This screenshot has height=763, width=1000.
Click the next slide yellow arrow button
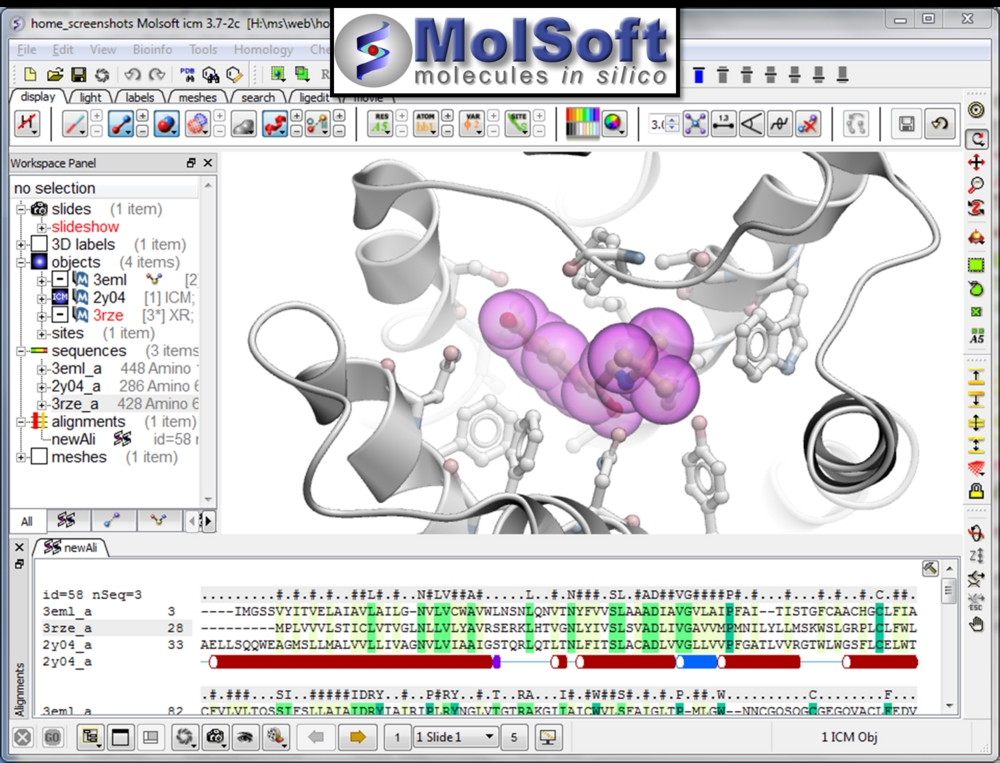click(x=355, y=737)
